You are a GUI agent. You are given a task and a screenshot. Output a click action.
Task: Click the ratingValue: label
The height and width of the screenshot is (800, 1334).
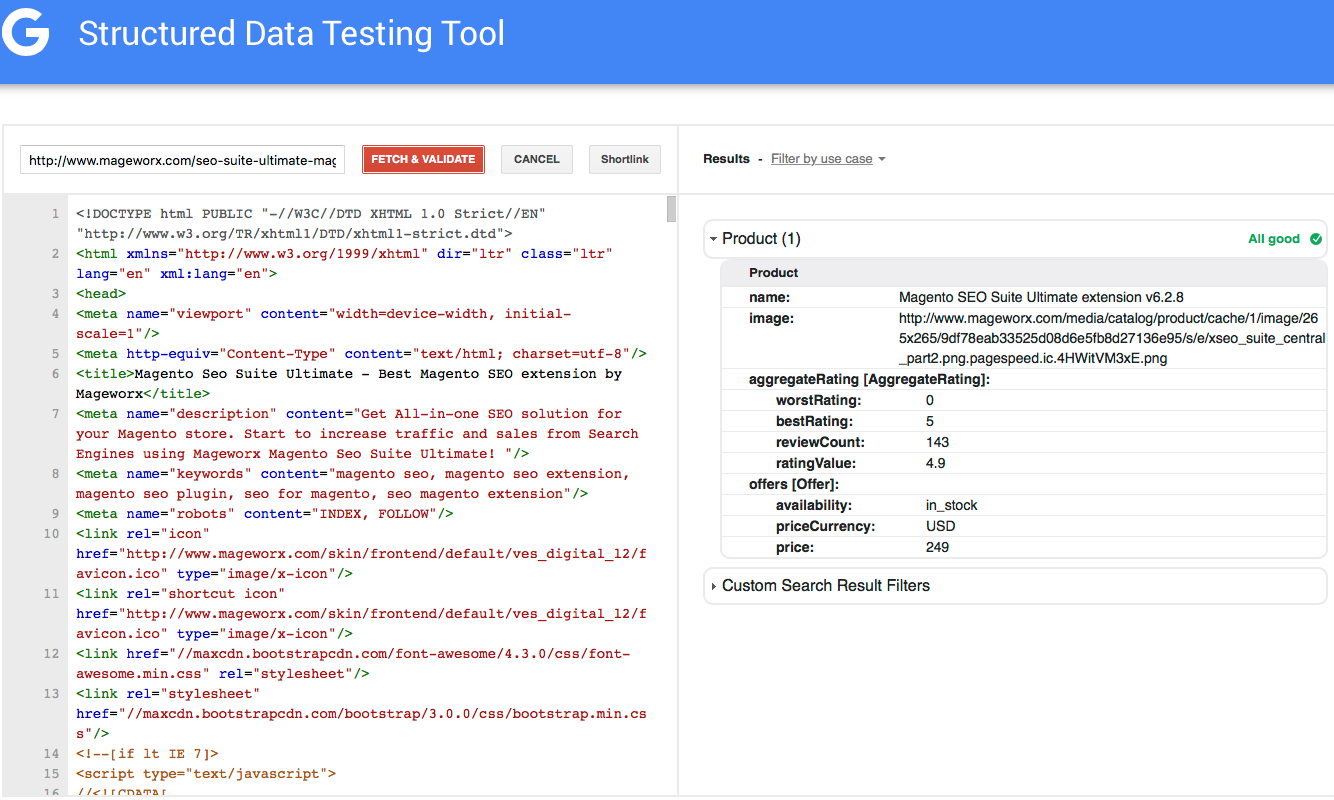click(x=816, y=464)
